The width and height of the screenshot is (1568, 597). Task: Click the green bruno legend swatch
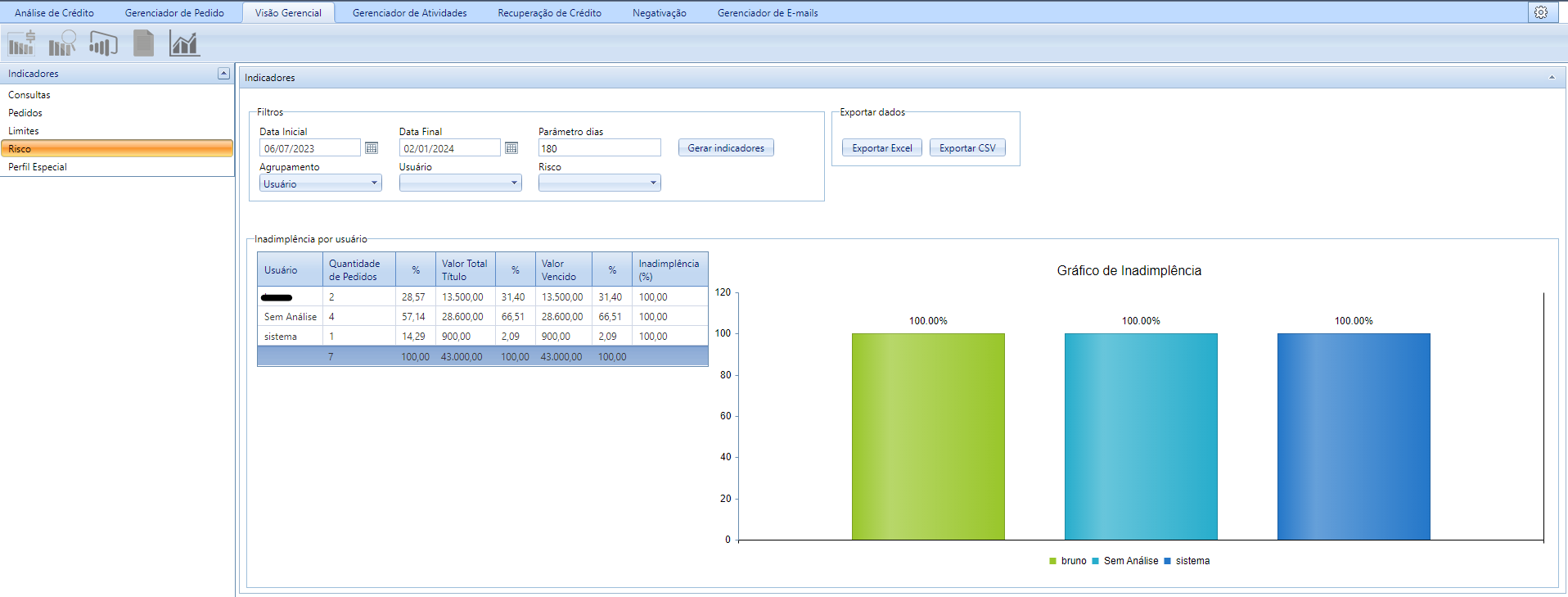point(1052,561)
